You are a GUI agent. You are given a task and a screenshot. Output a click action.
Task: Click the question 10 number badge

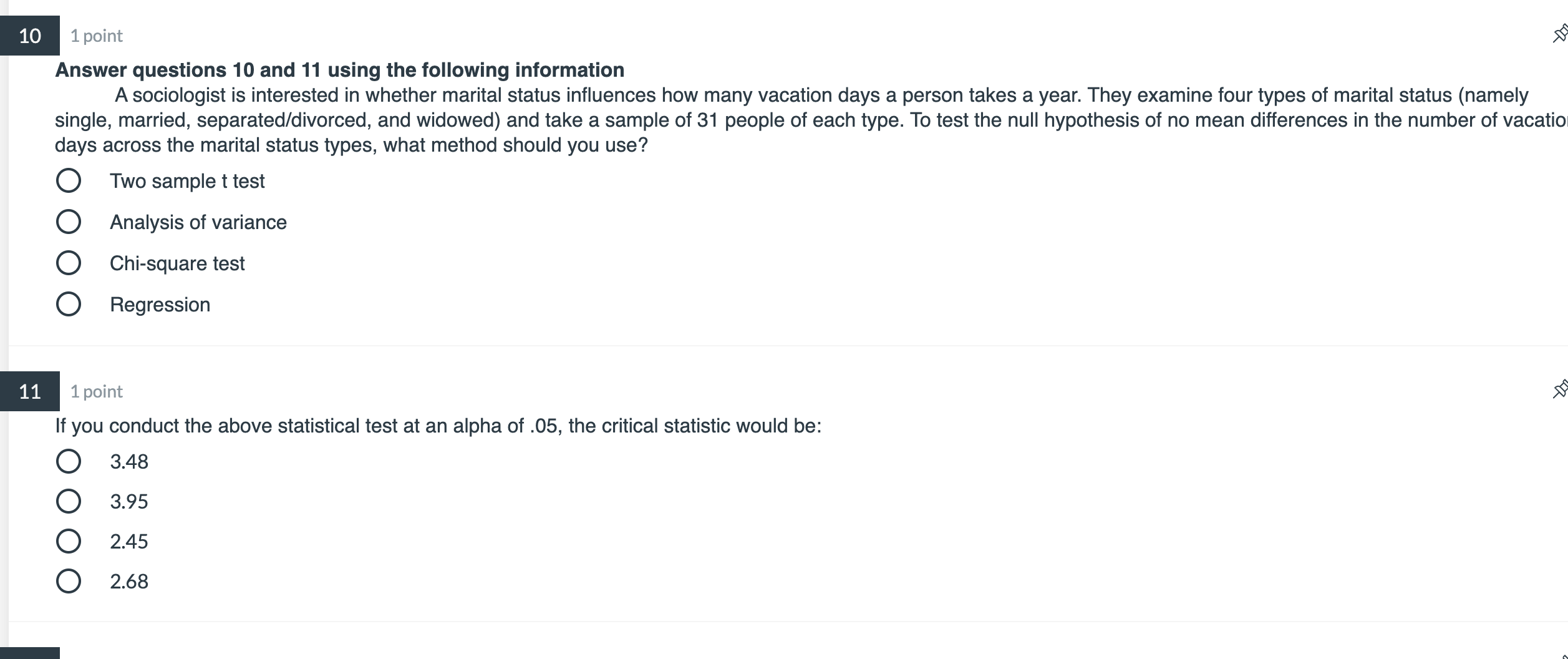pos(30,36)
